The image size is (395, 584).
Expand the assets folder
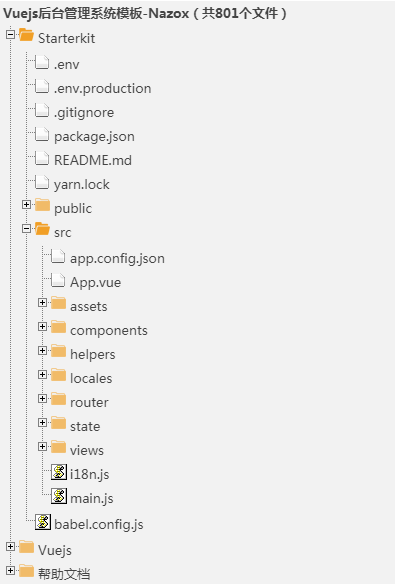point(42,302)
